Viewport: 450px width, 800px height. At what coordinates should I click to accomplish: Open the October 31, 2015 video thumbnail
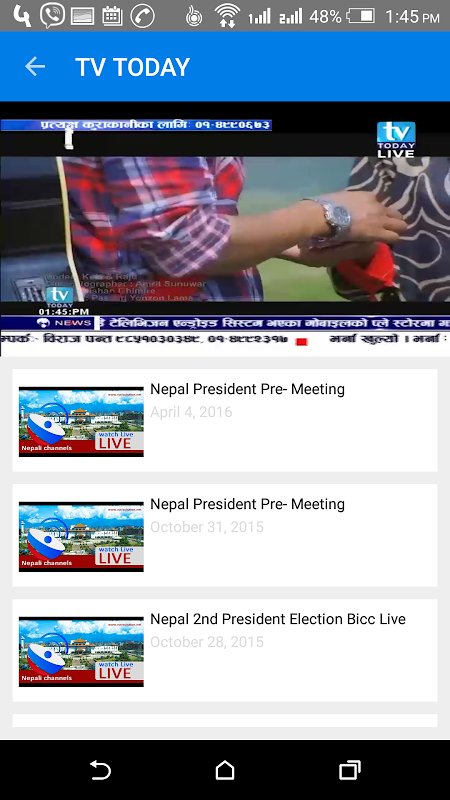point(81,537)
